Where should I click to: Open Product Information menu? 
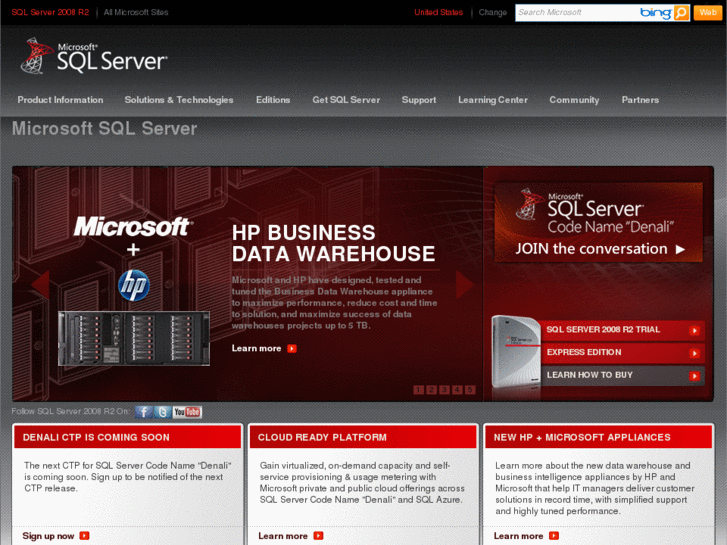[x=60, y=100]
